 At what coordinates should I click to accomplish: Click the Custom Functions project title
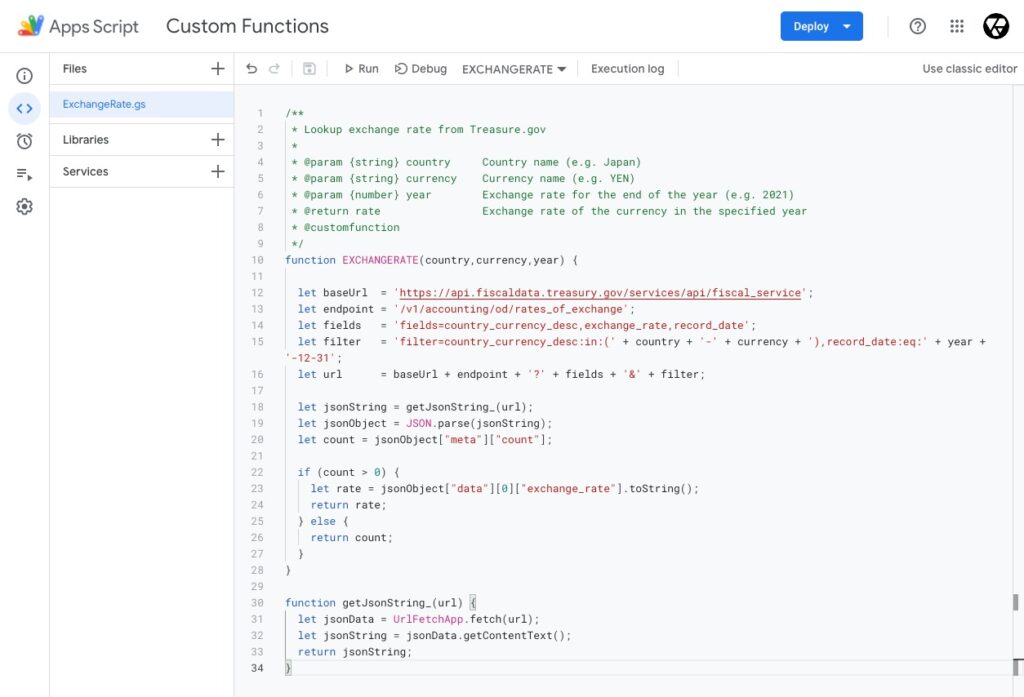(248, 26)
